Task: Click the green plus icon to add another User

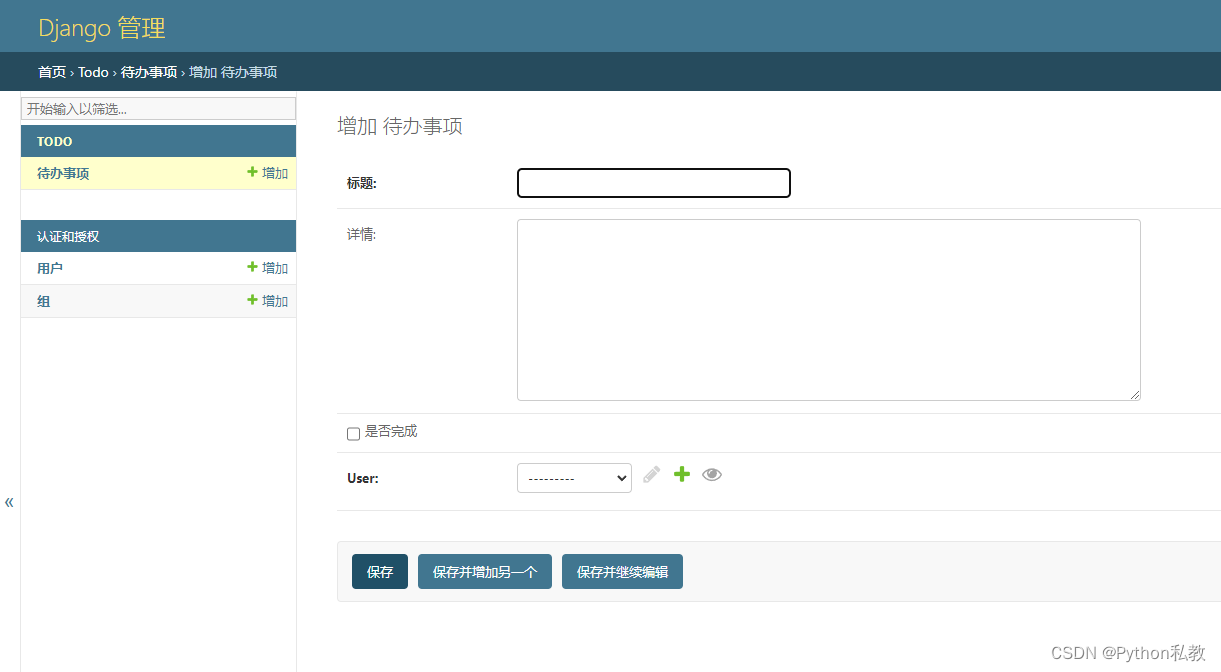Action: tap(682, 474)
